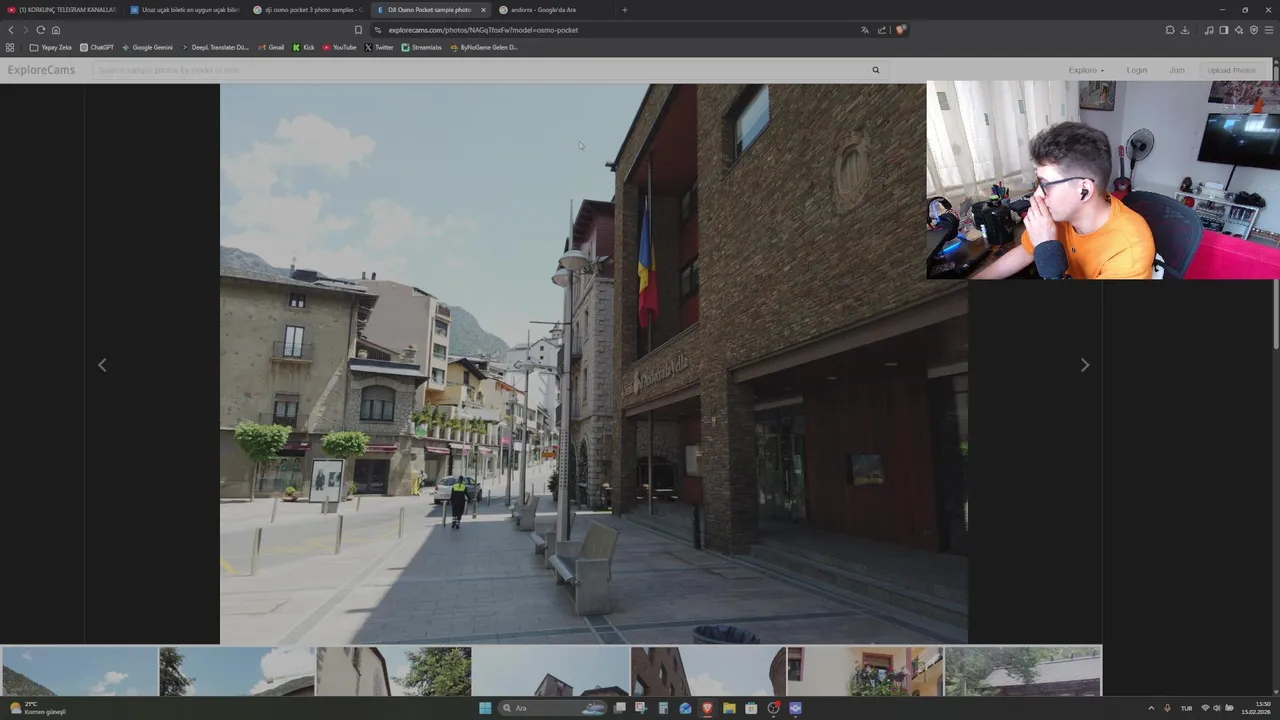Open the Kick bookmark

click(x=304, y=47)
